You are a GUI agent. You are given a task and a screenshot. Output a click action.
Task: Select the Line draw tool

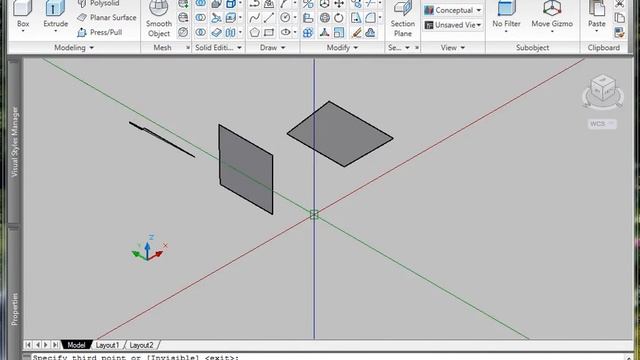269,18
